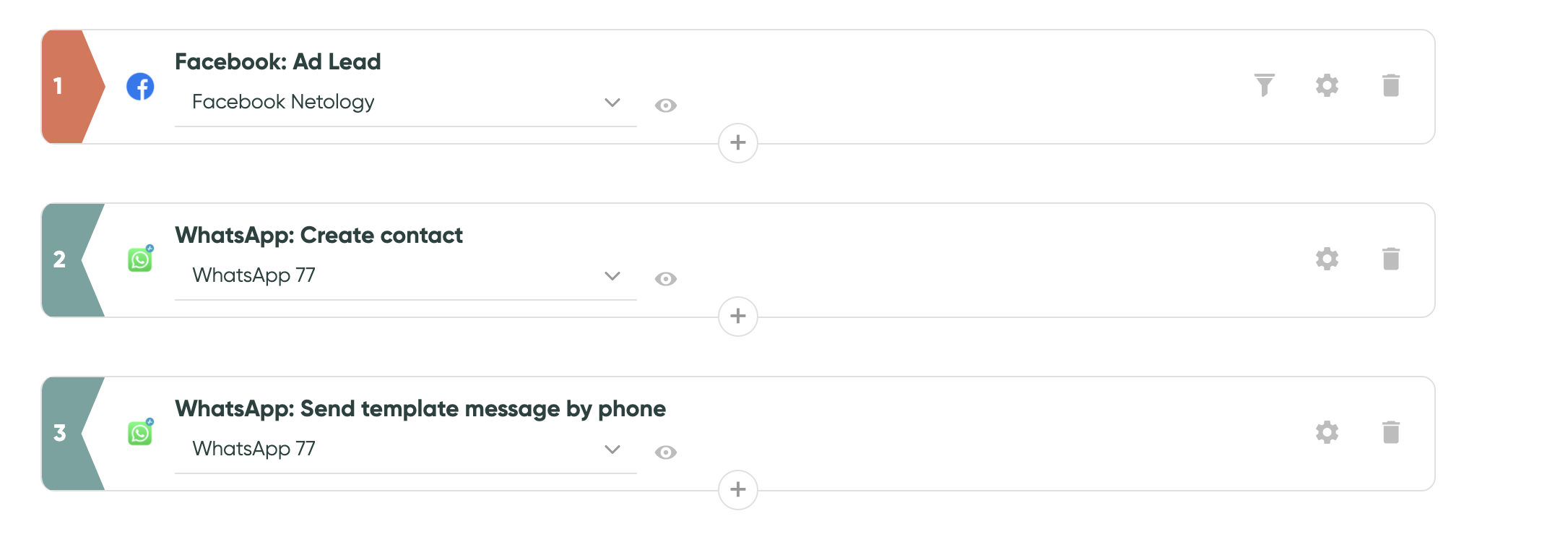This screenshot has width=1568, height=550.
Task: Click the WhatsApp icon on step 3
Action: coord(139,432)
